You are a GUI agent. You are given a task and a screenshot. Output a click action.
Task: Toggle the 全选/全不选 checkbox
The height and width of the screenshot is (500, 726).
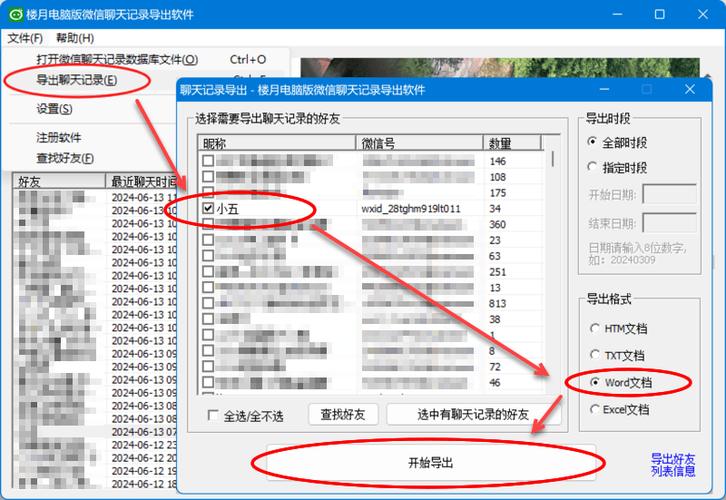tap(213, 415)
